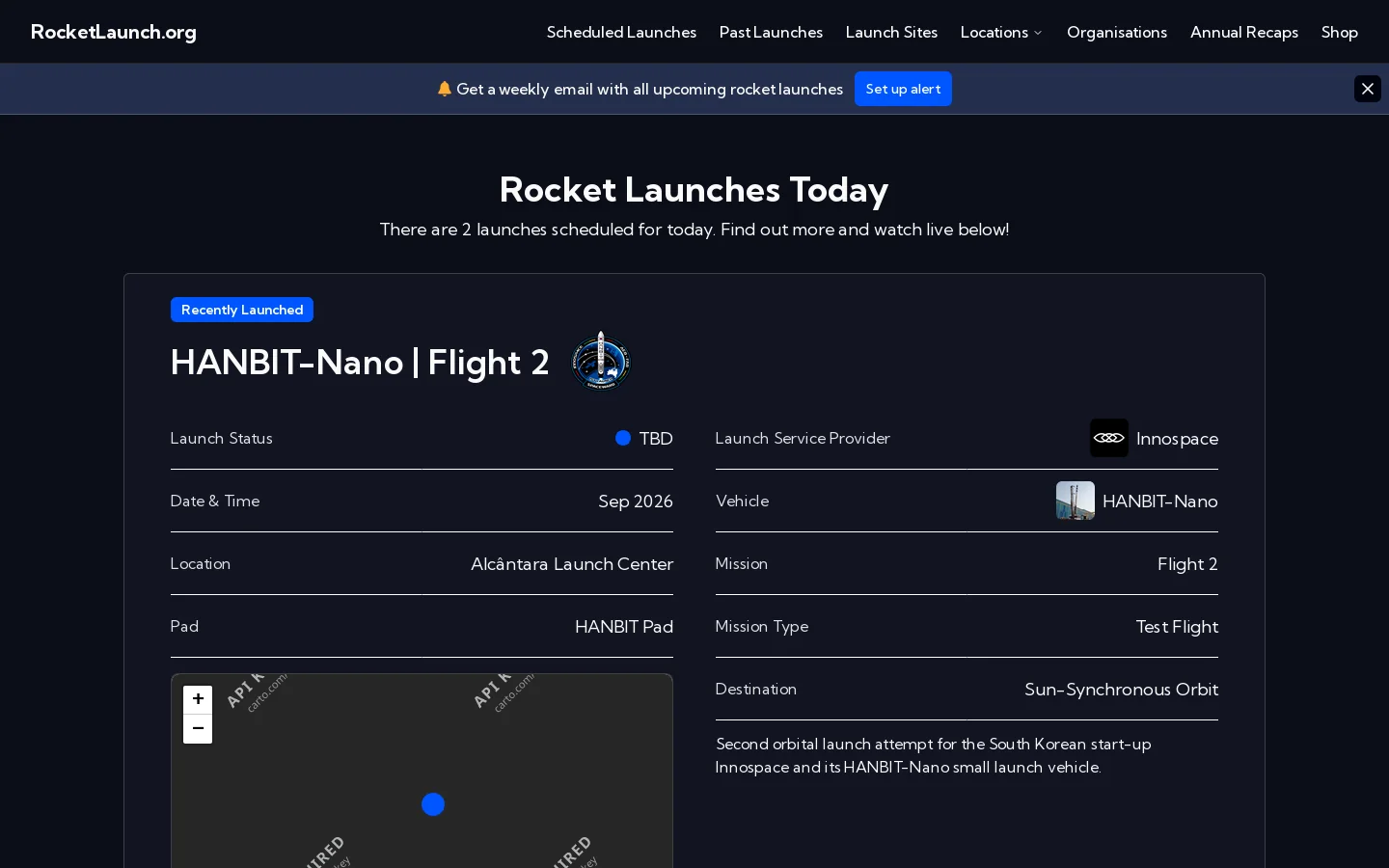Select Sun-Synchronous Orbit destination text
This screenshot has height=868, width=1389.
click(x=1121, y=690)
